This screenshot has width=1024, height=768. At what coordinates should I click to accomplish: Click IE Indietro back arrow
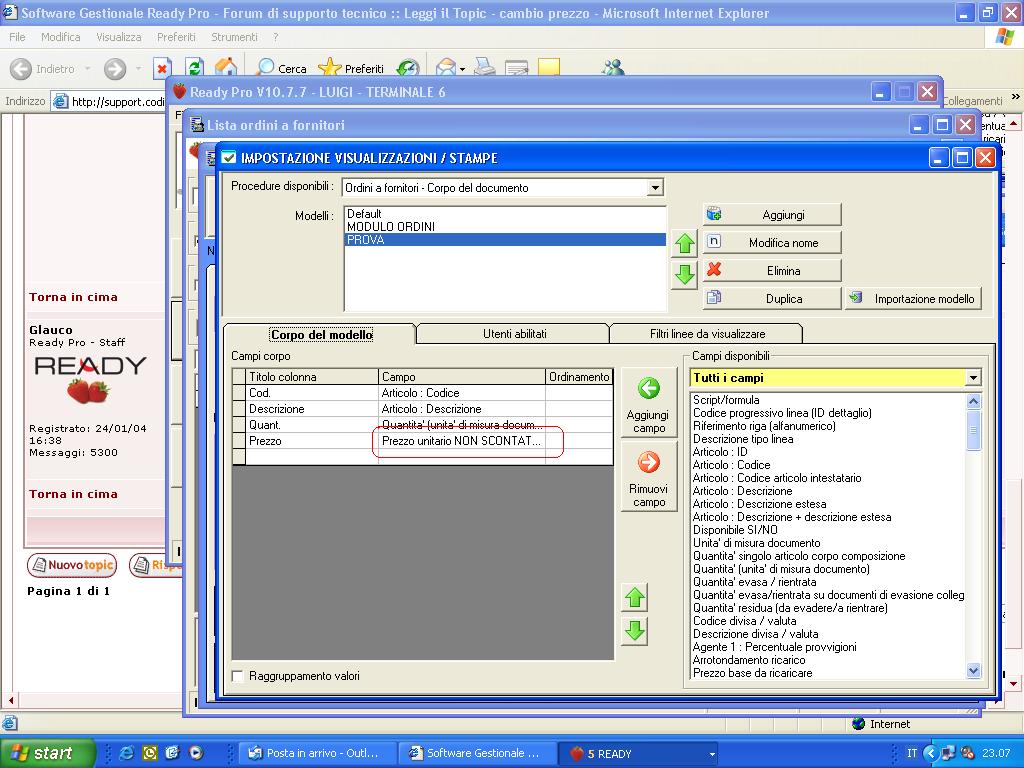[21, 69]
